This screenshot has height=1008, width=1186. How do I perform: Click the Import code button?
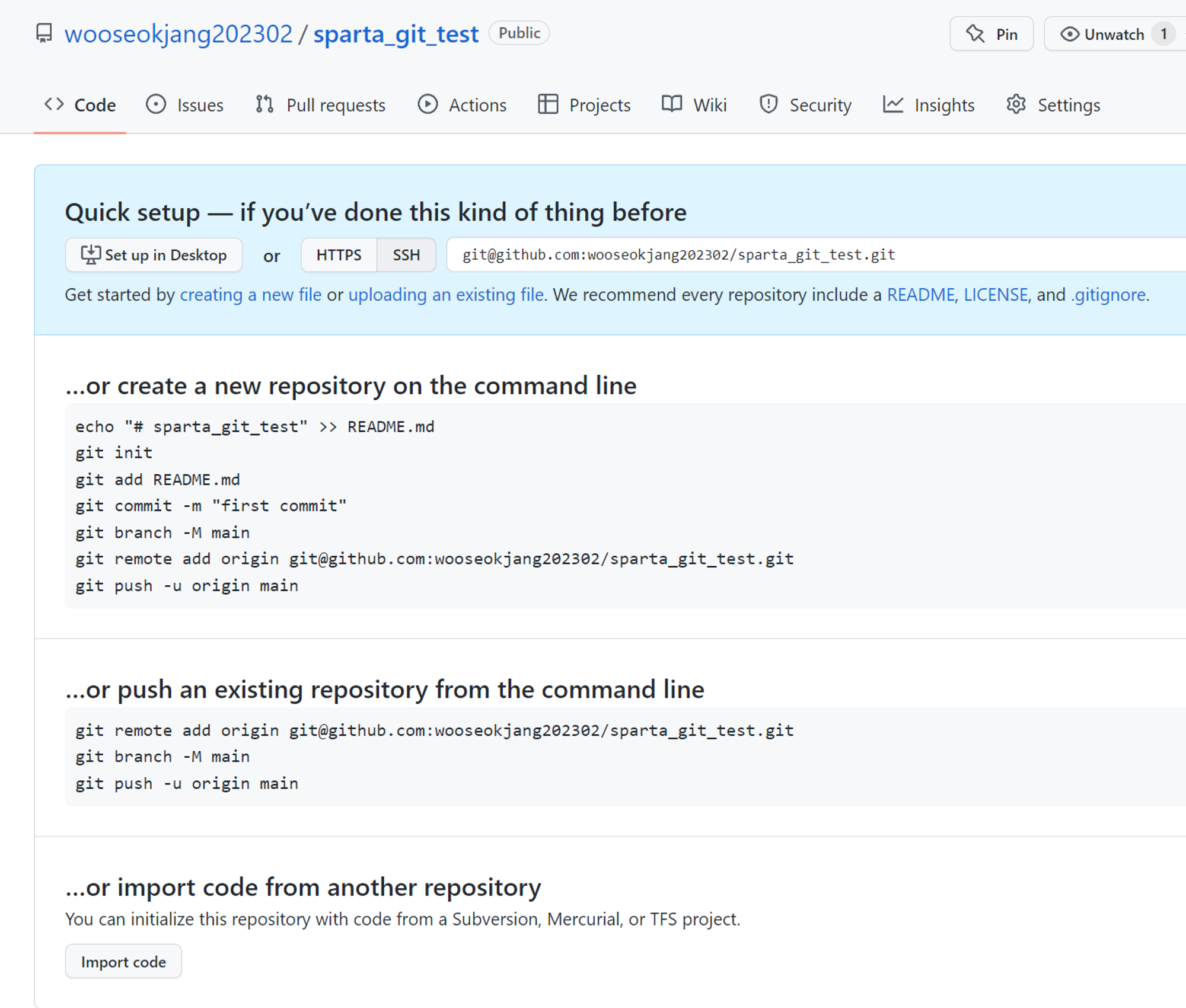click(123, 962)
